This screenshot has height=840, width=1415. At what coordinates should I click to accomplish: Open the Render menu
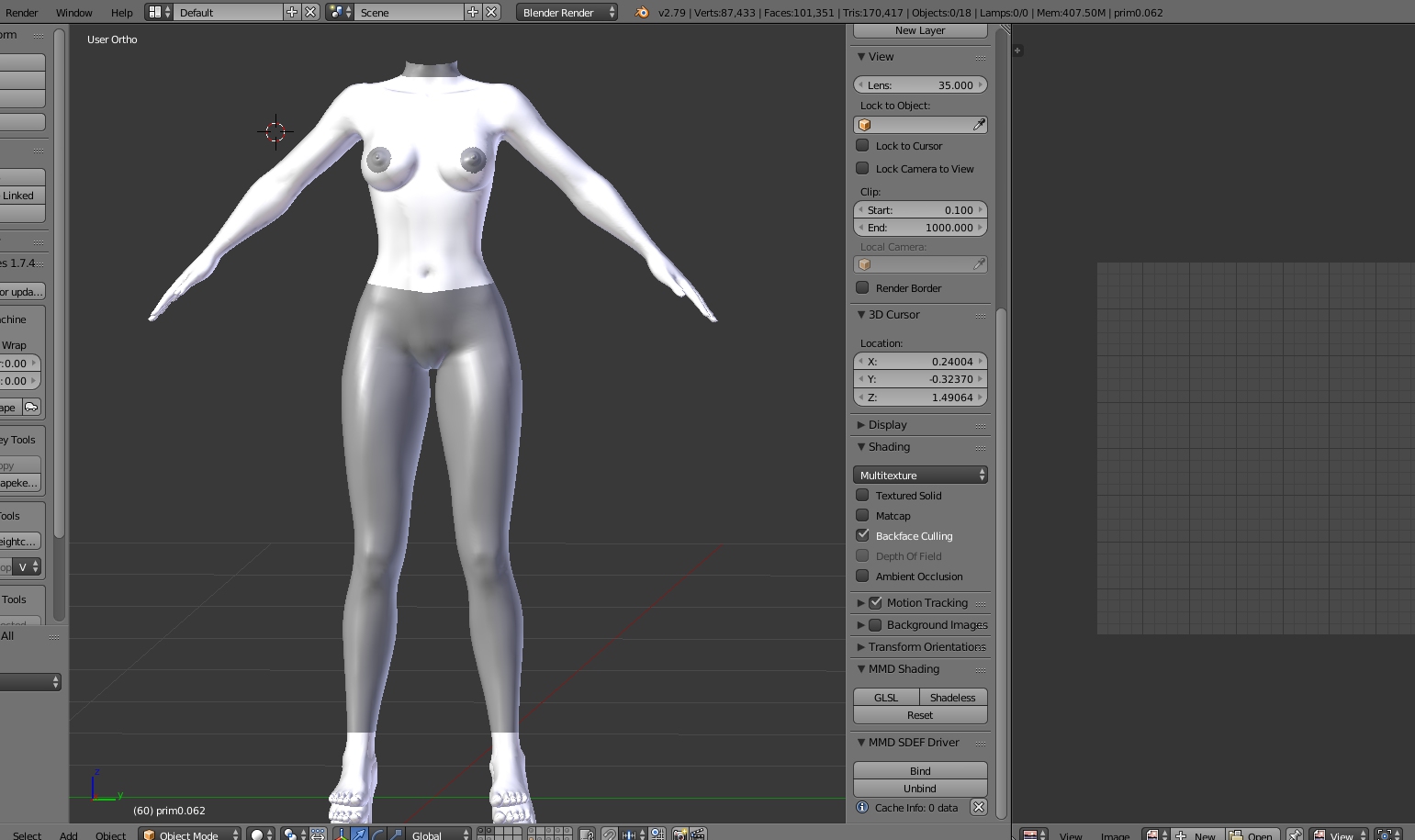(x=22, y=13)
